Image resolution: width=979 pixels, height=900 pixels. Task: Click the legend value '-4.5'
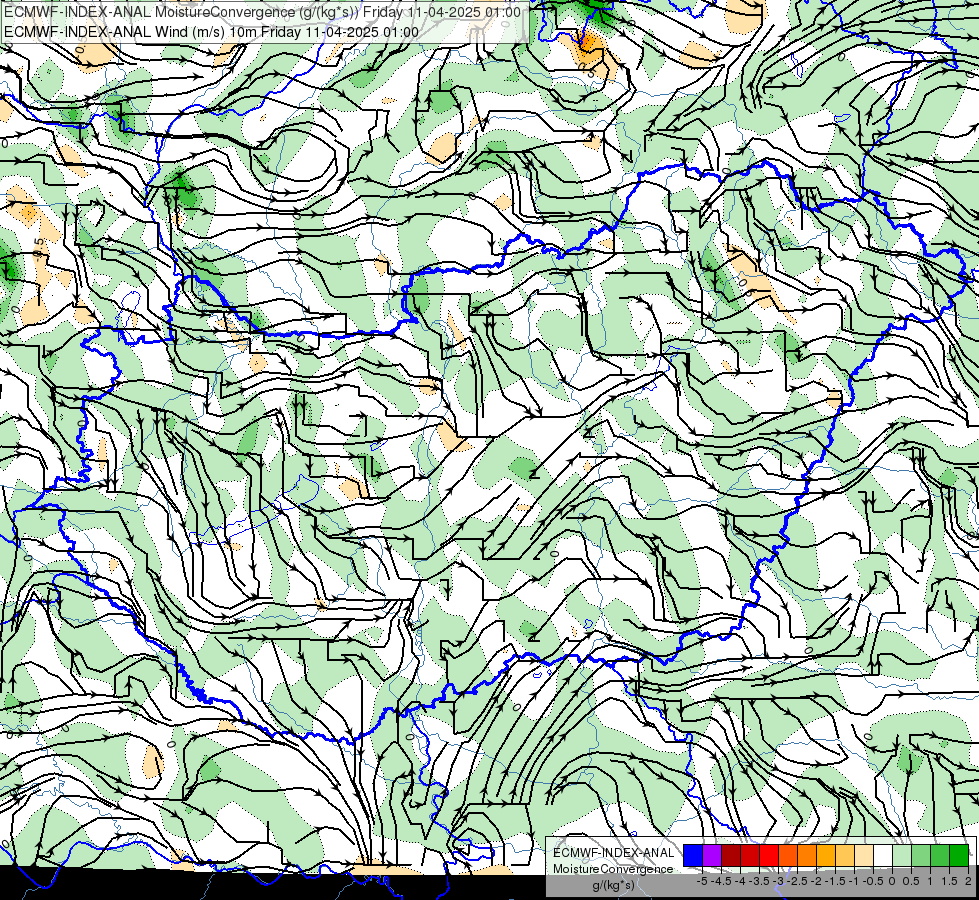tap(721, 881)
